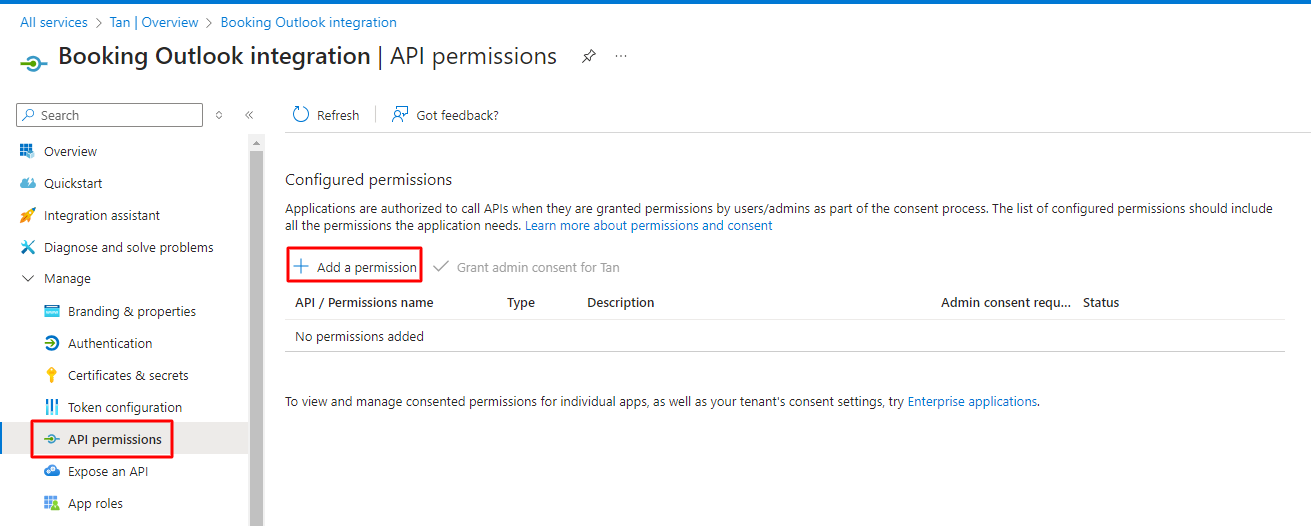
Task: Open Learn more about permissions and consent link
Action: coord(648,226)
